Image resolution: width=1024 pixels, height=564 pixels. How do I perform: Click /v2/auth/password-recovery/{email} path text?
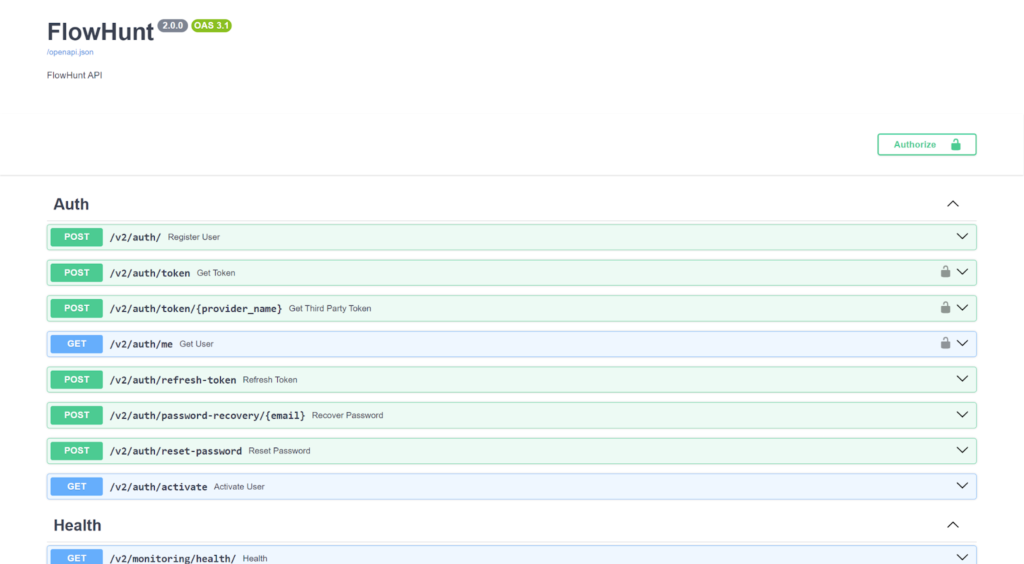click(x=207, y=415)
